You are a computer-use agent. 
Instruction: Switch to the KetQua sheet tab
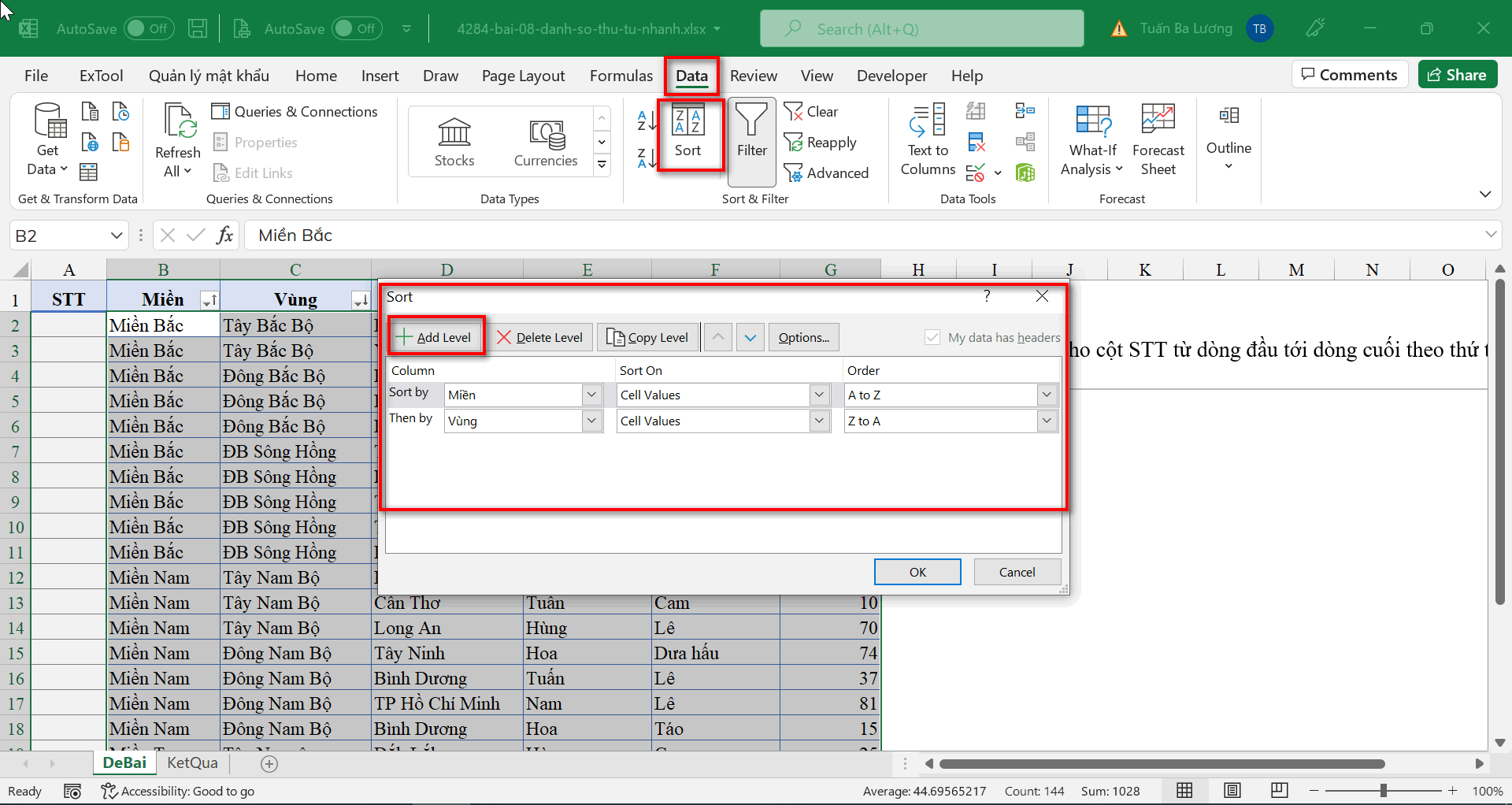[192, 762]
